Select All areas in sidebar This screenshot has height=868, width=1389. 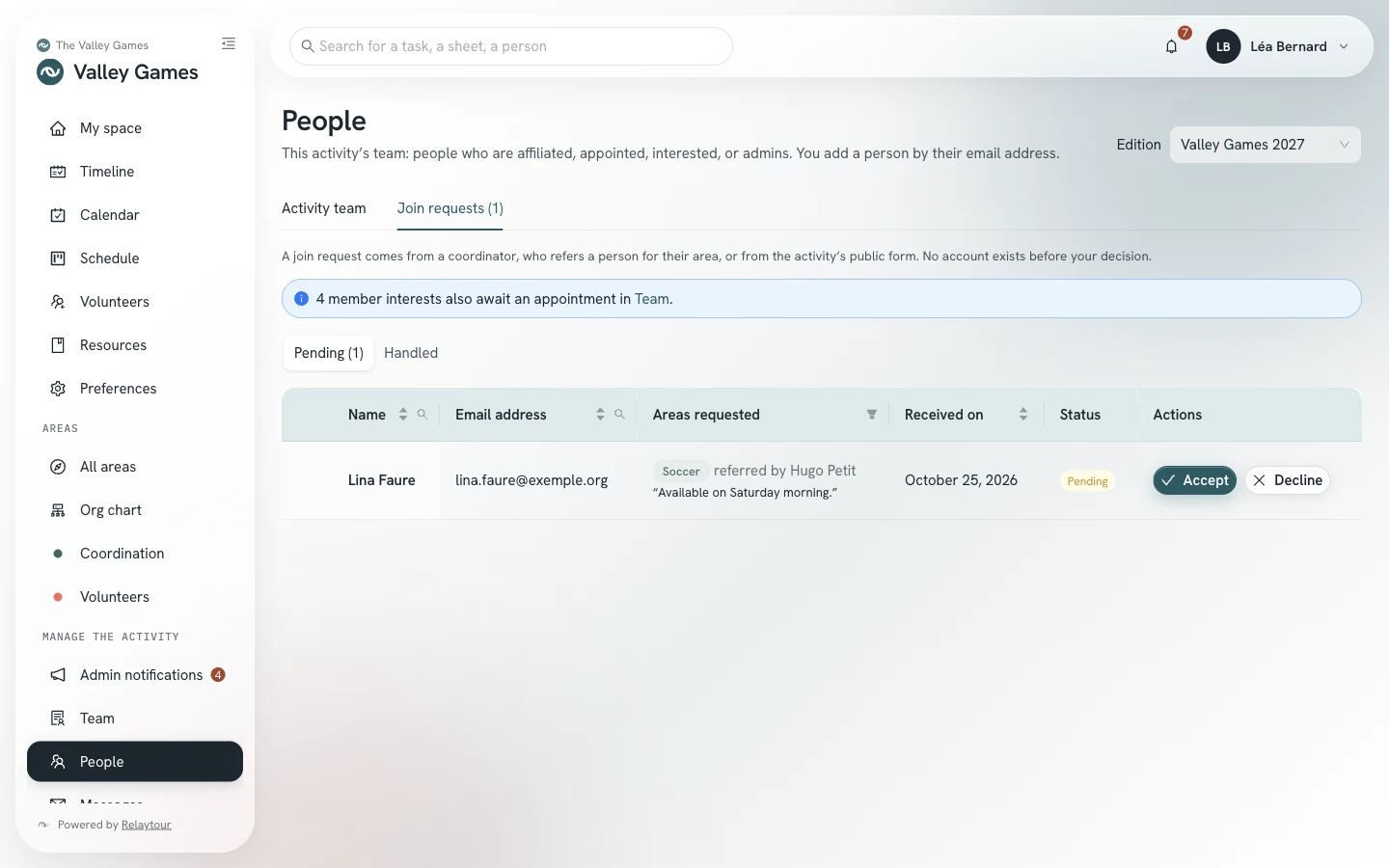[x=135, y=467]
